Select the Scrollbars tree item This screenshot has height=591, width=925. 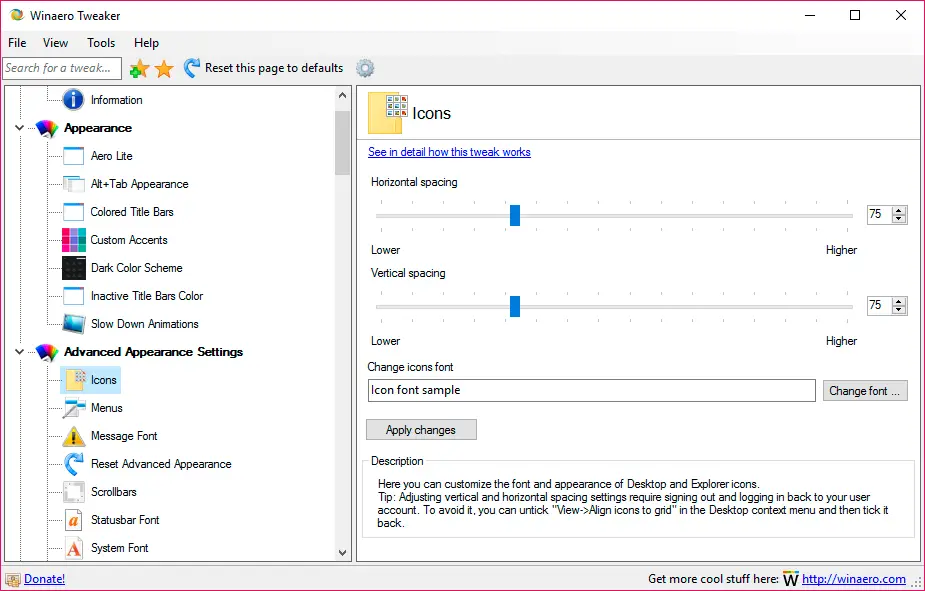tap(114, 492)
